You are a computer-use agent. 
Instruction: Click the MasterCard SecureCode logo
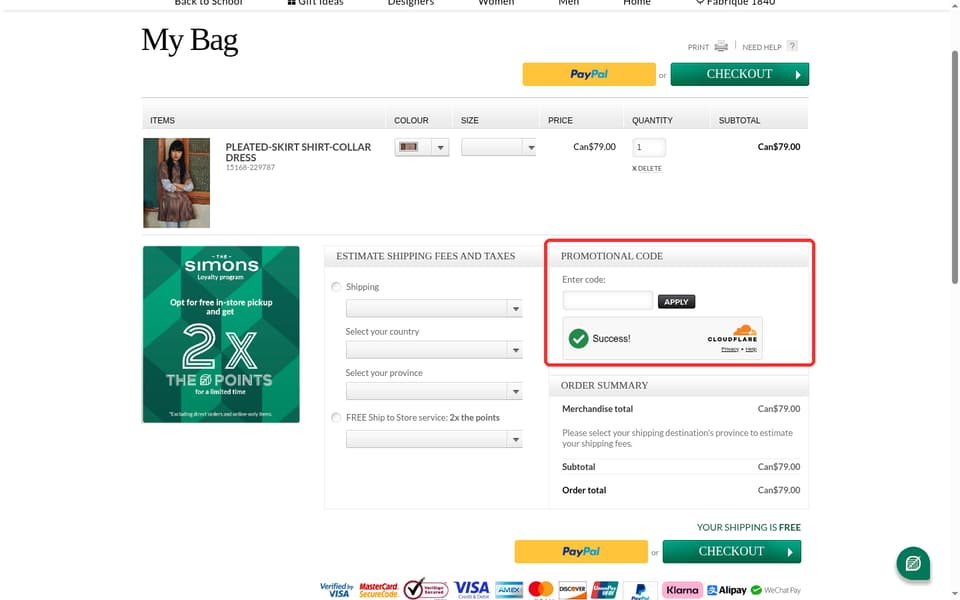pos(378,590)
